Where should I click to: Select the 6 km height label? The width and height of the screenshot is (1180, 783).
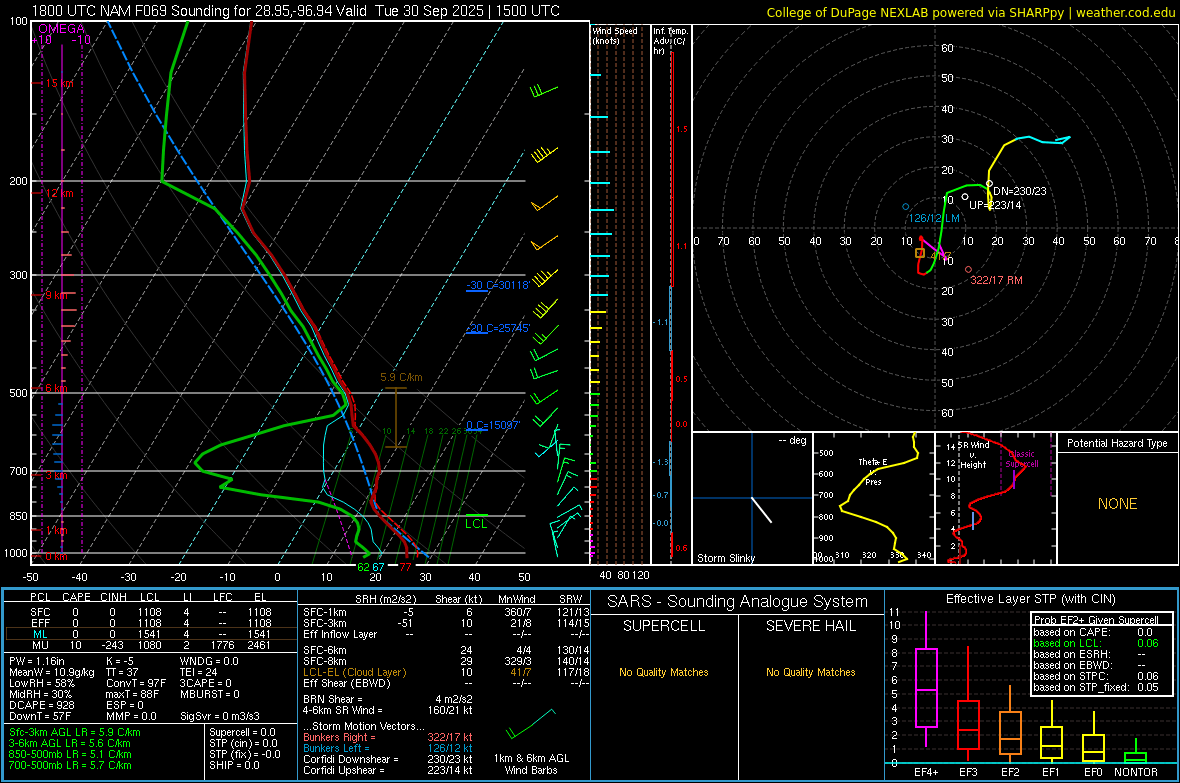pos(56,388)
